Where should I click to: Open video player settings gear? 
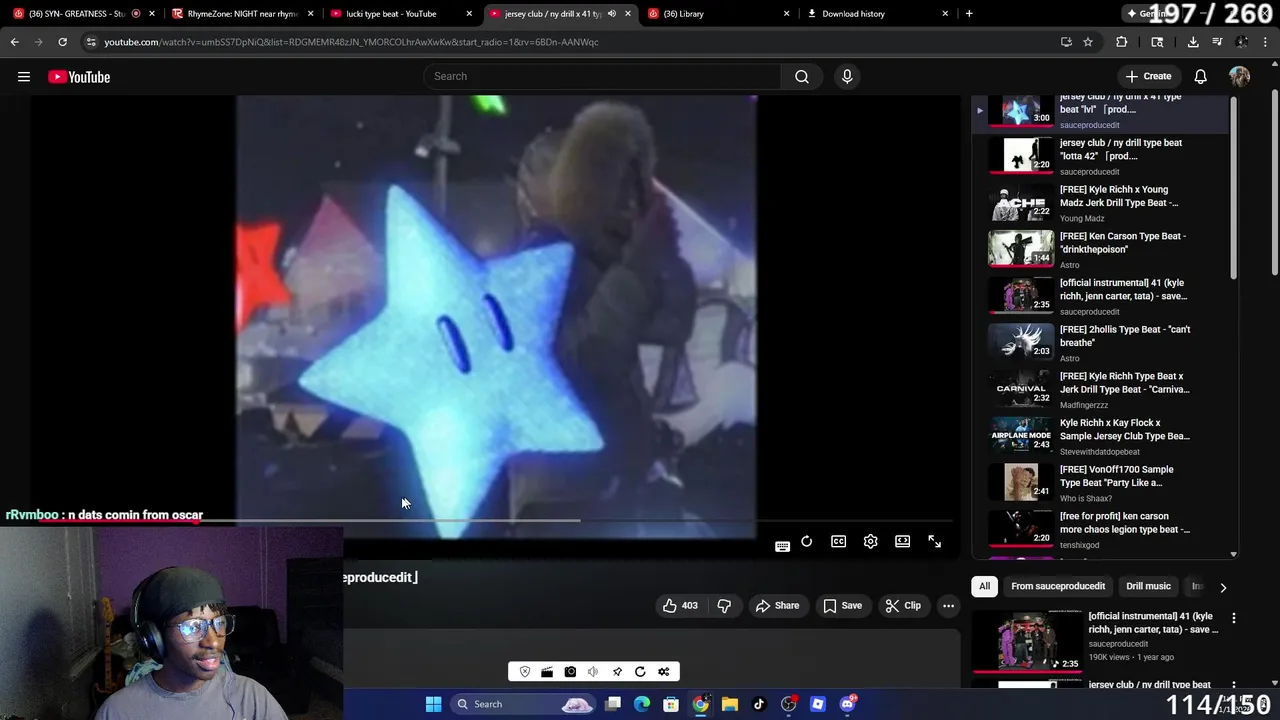(870, 541)
